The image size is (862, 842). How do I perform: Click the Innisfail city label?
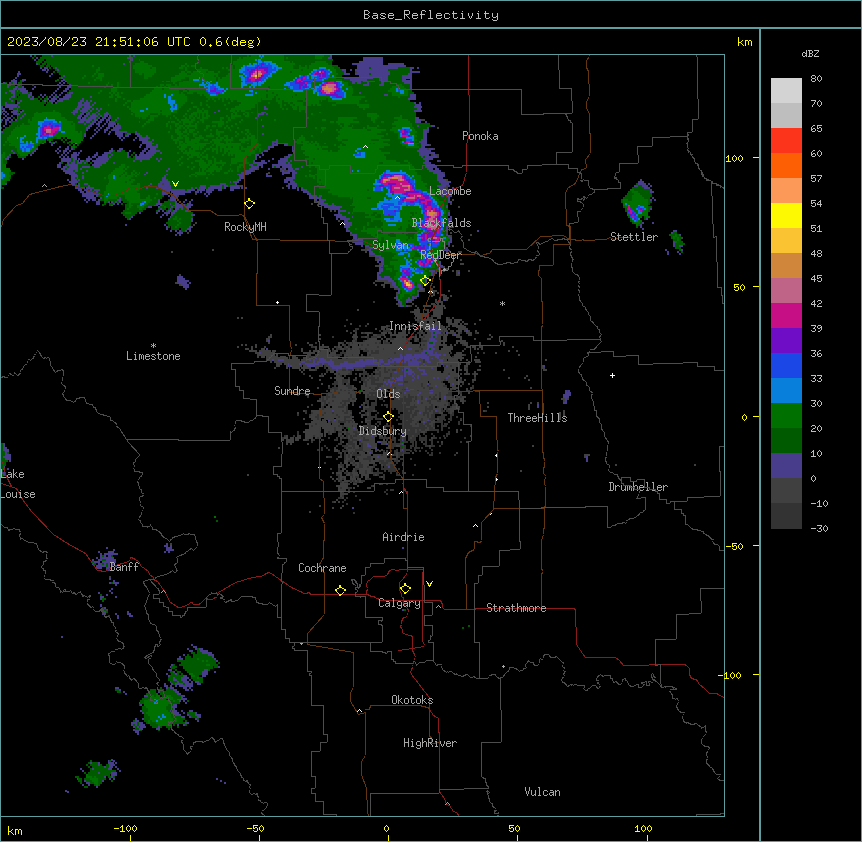tap(415, 326)
